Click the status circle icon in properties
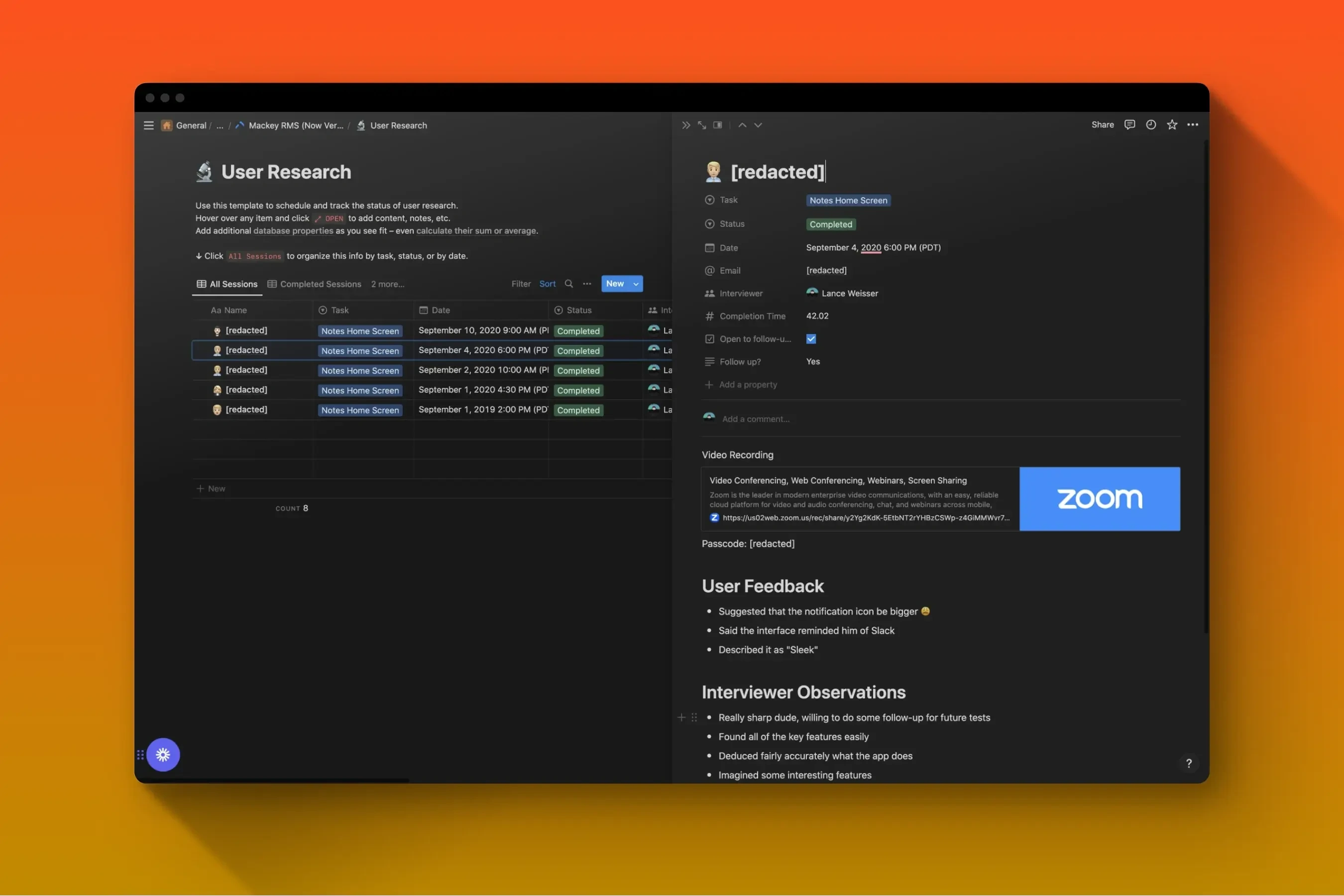1344x896 pixels. (x=709, y=223)
